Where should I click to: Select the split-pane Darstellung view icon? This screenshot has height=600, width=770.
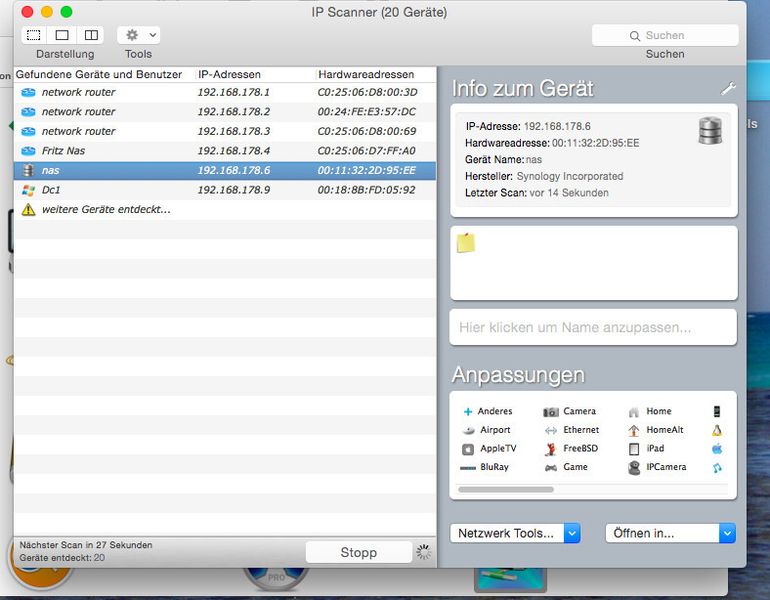(x=91, y=35)
